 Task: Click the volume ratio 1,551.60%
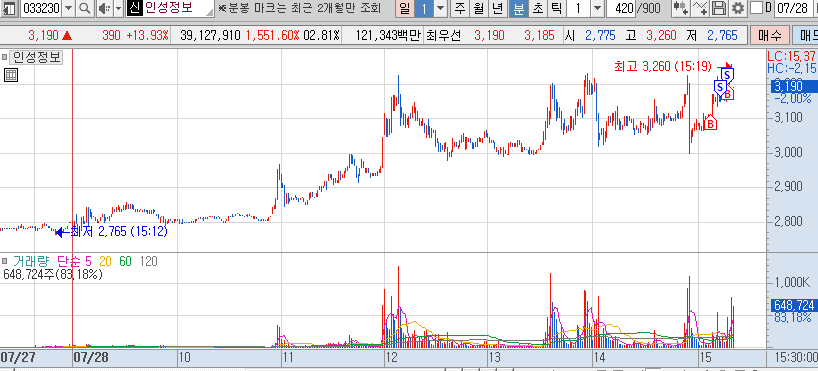point(272,35)
